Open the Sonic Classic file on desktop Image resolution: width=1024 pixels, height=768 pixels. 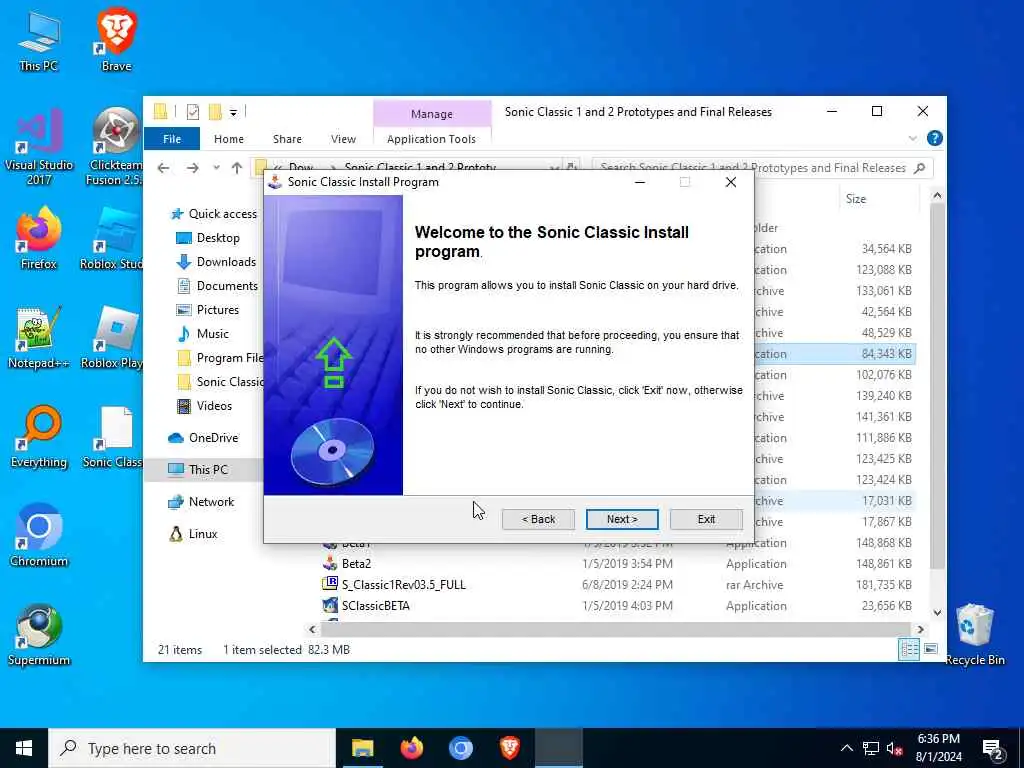pyautogui.click(x=114, y=438)
